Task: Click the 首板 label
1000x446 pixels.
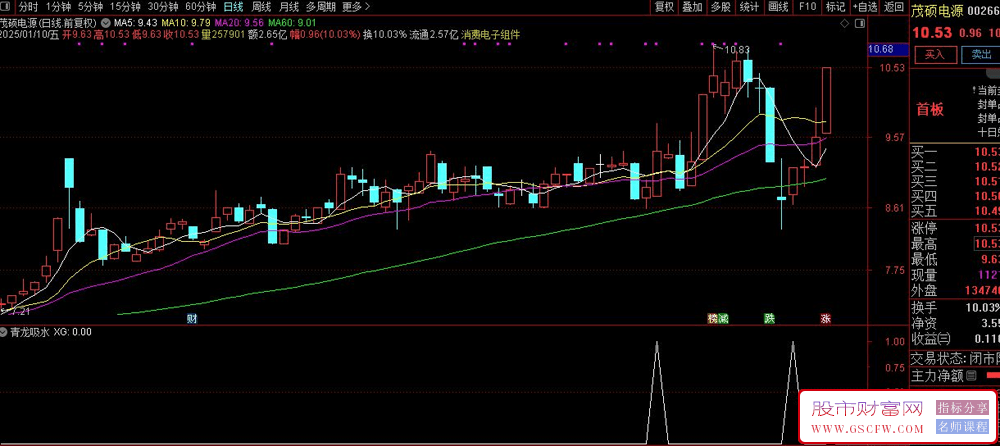Action: click(x=930, y=110)
